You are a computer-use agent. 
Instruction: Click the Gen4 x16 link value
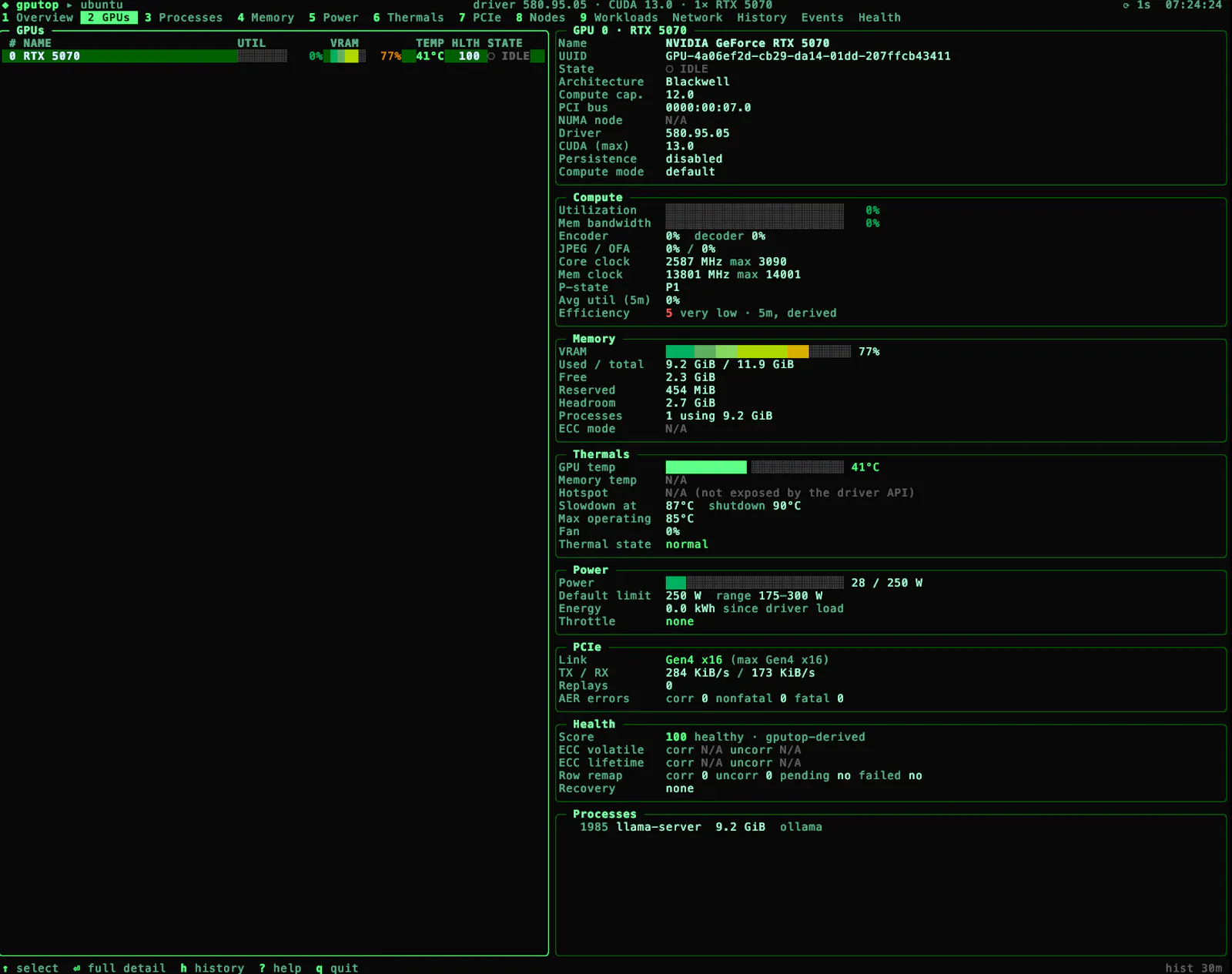(x=694, y=660)
